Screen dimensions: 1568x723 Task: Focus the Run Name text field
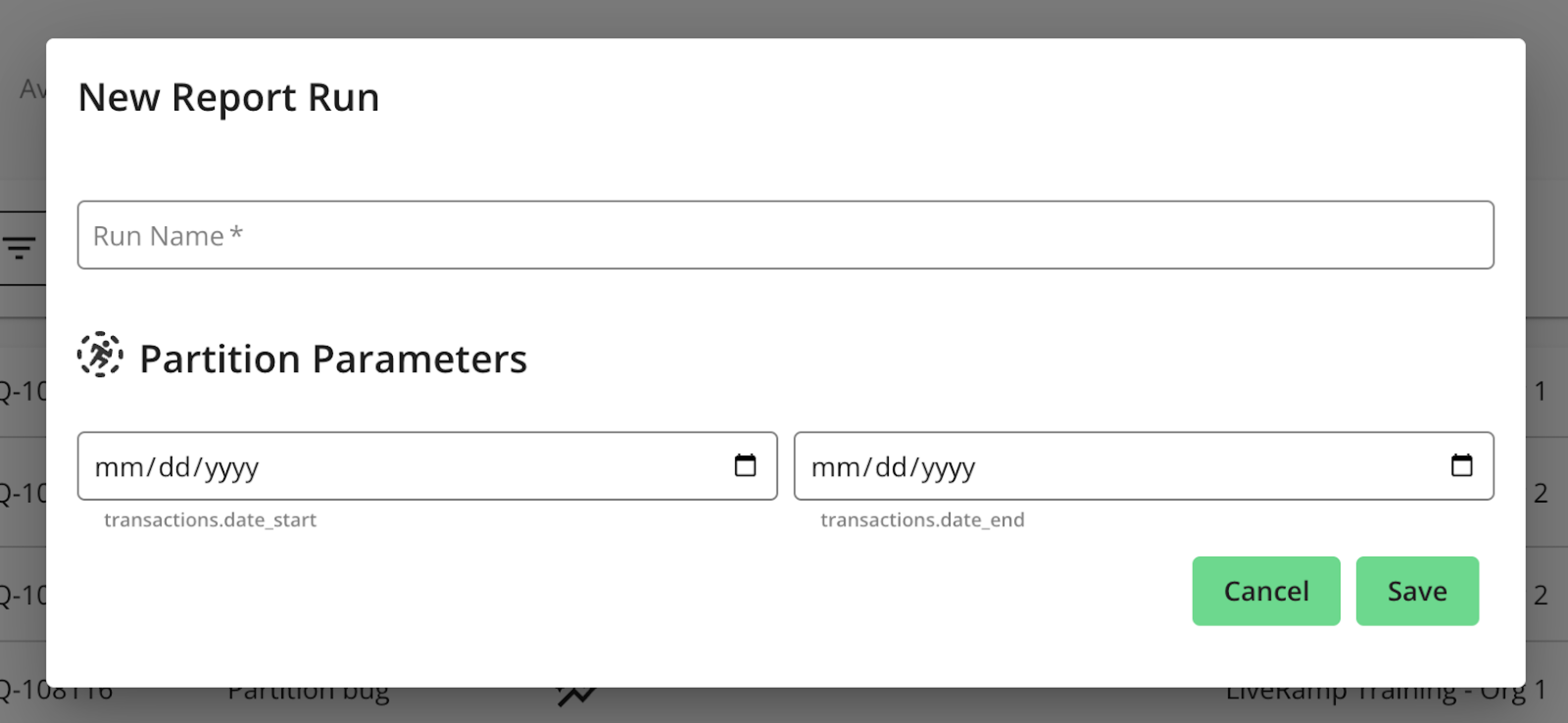tap(785, 235)
